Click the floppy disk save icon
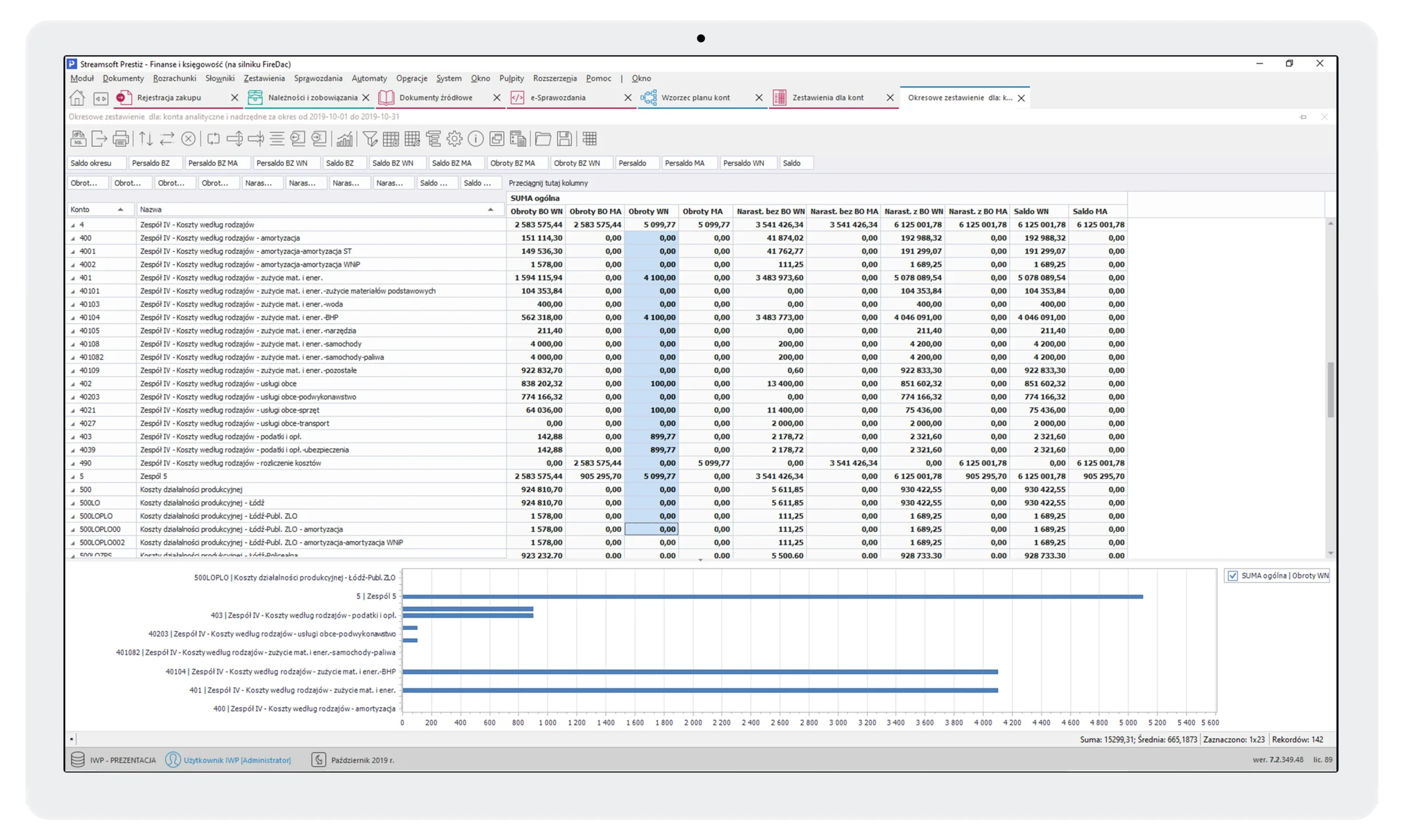This screenshot has height=840, width=1401. (564, 138)
